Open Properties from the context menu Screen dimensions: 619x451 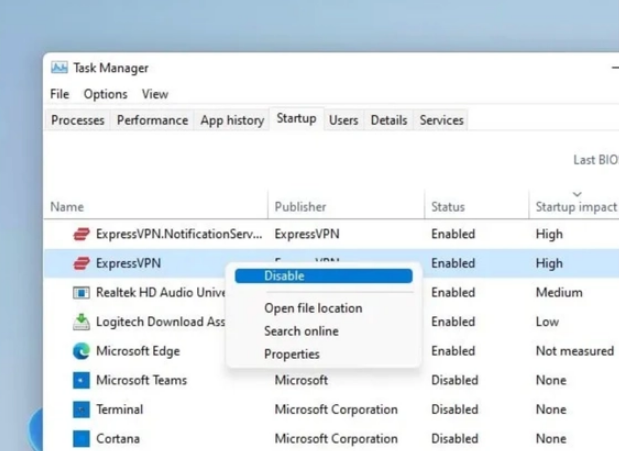[x=292, y=354]
